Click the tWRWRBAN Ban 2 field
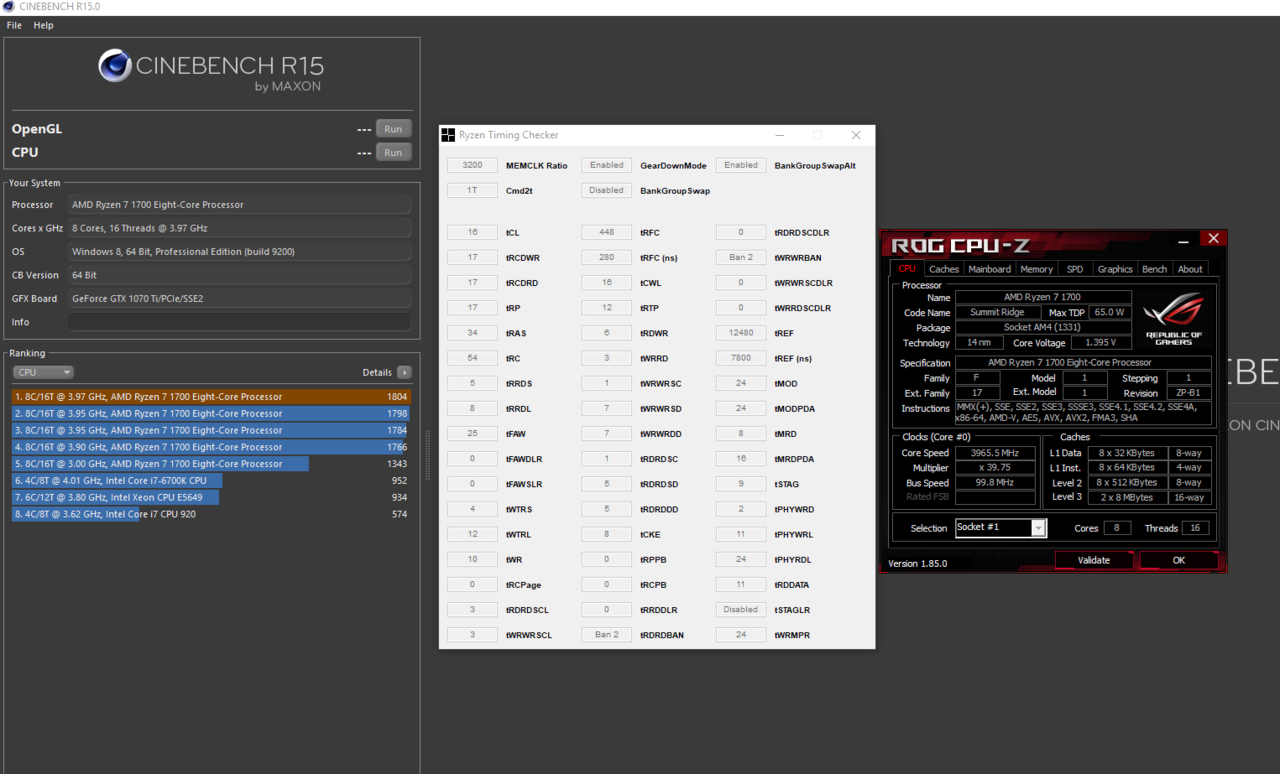1280x774 pixels. pos(741,257)
